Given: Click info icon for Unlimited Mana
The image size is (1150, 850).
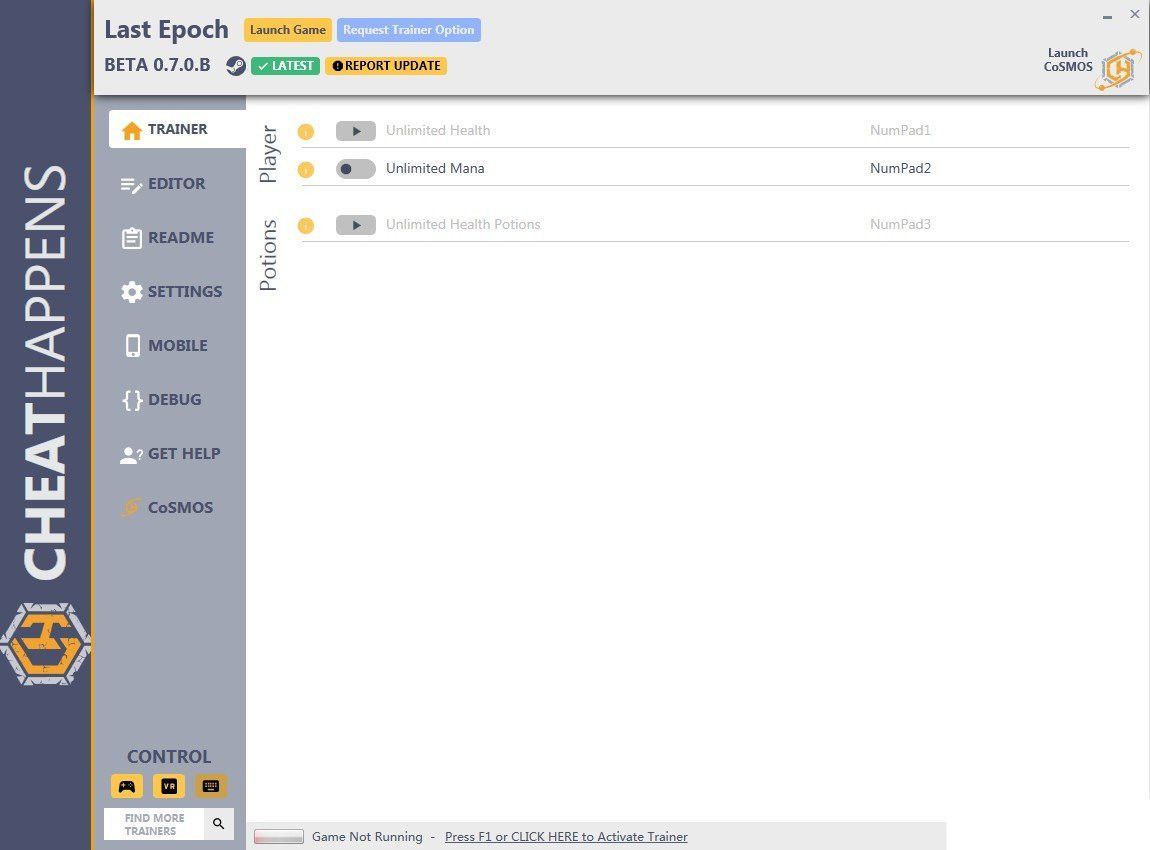Looking at the screenshot, I should (x=306, y=169).
